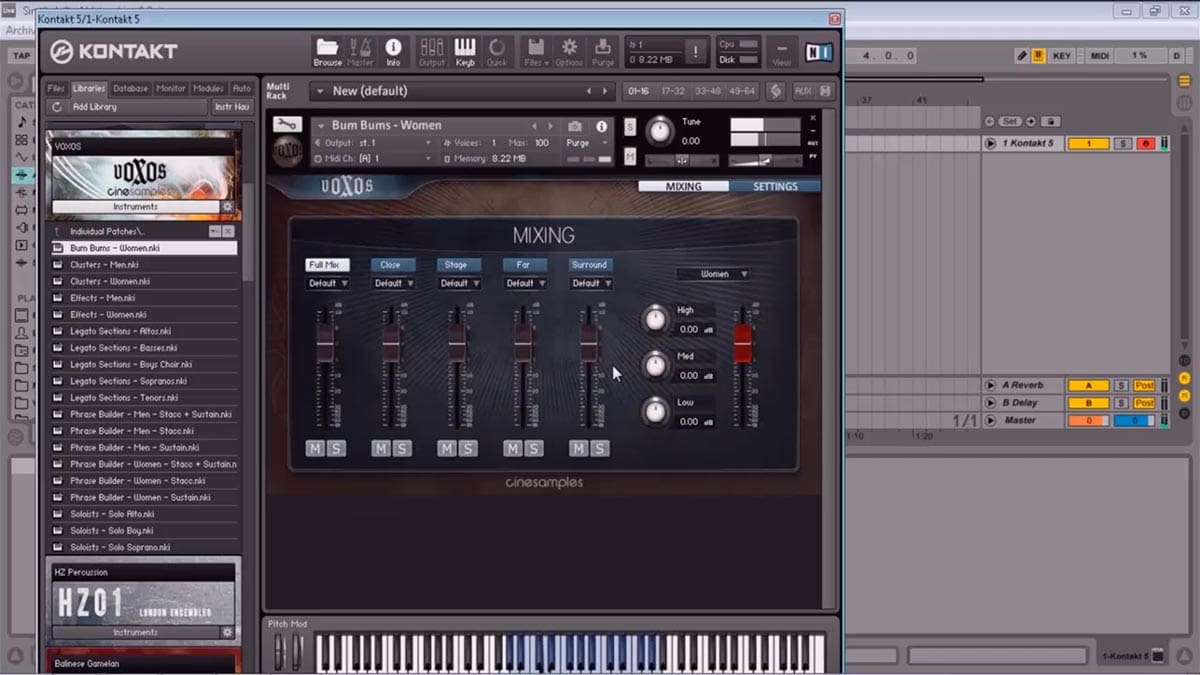The width and height of the screenshot is (1200, 675).
Task: Open Close Default output dropdown
Action: [394, 283]
